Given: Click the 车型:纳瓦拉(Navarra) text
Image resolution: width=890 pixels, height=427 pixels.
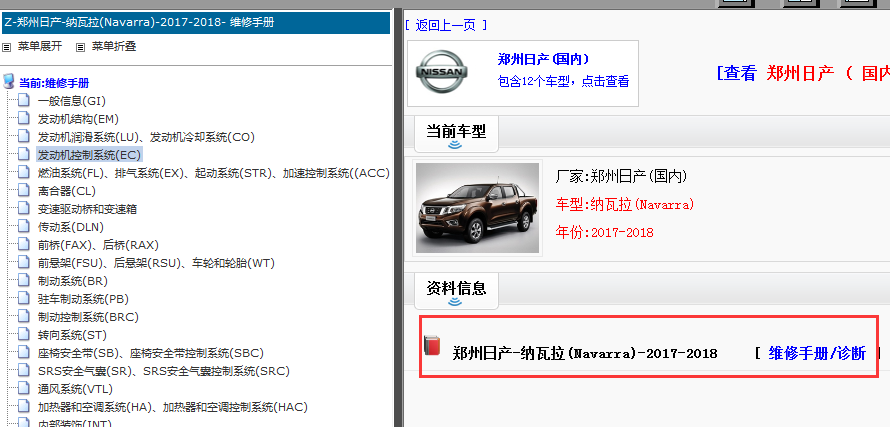Looking at the screenshot, I should click(x=625, y=204).
